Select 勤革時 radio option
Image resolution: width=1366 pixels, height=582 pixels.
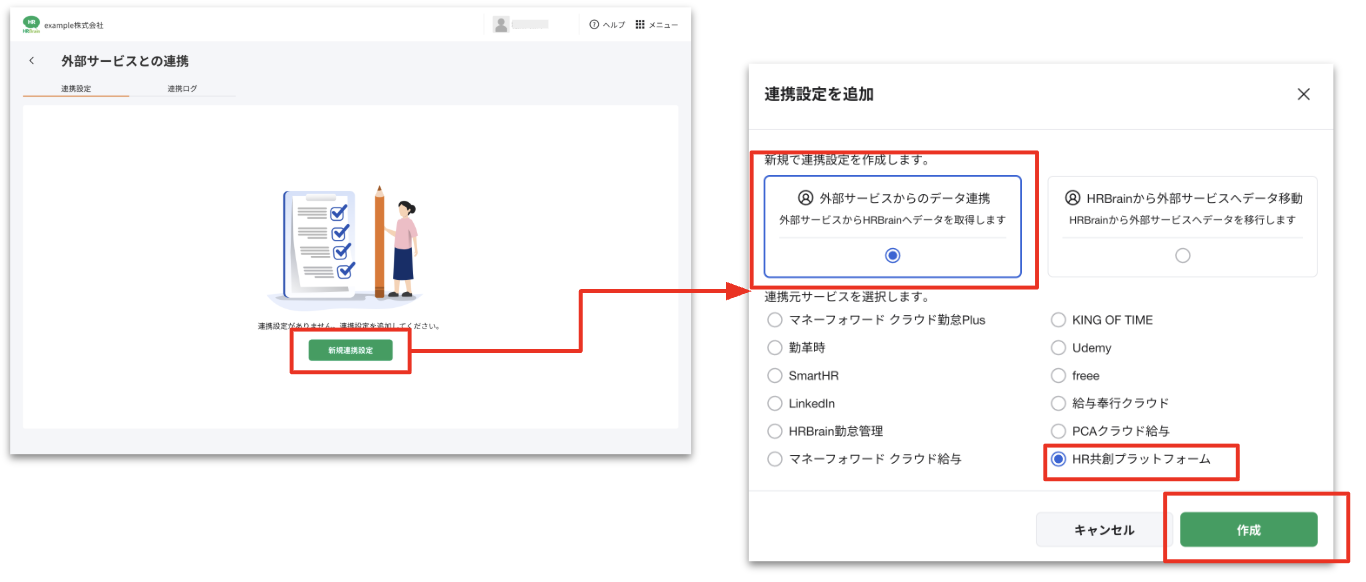[775, 348]
